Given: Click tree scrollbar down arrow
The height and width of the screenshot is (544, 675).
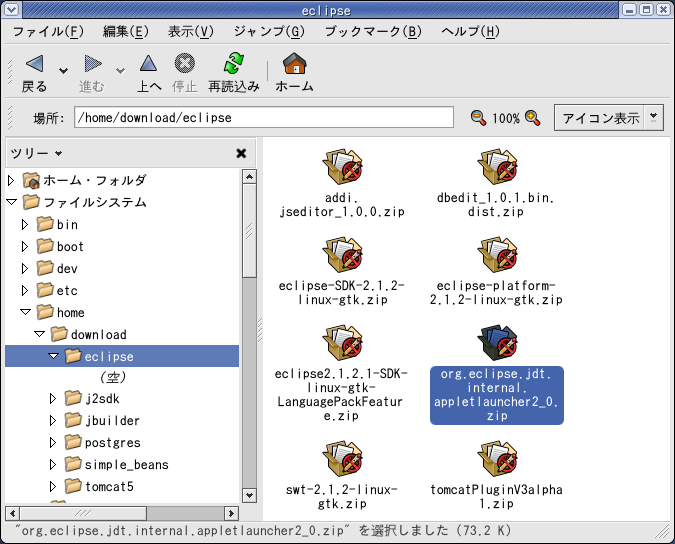Looking at the screenshot, I should point(249,495).
